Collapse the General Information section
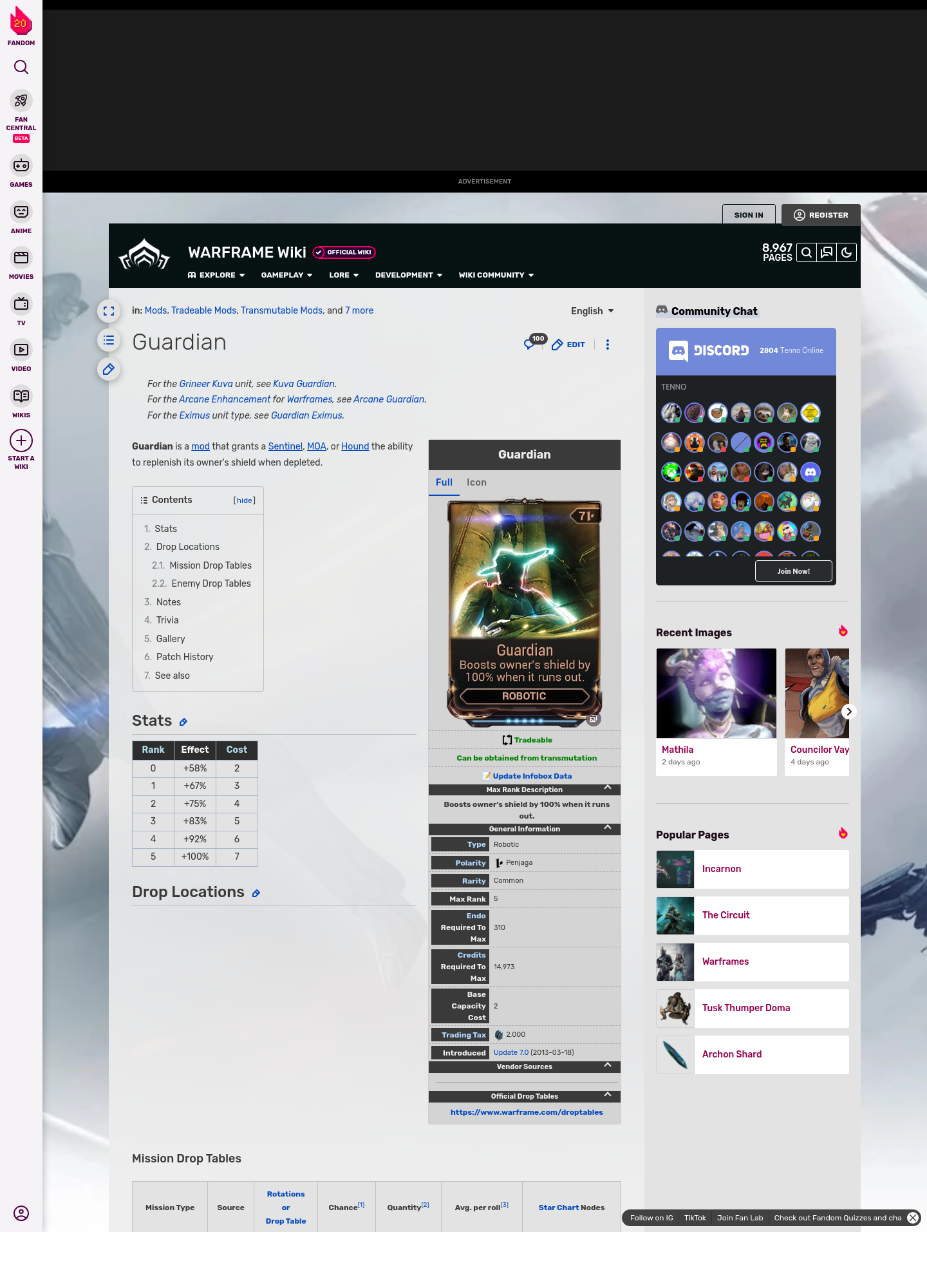 [x=607, y=828]
